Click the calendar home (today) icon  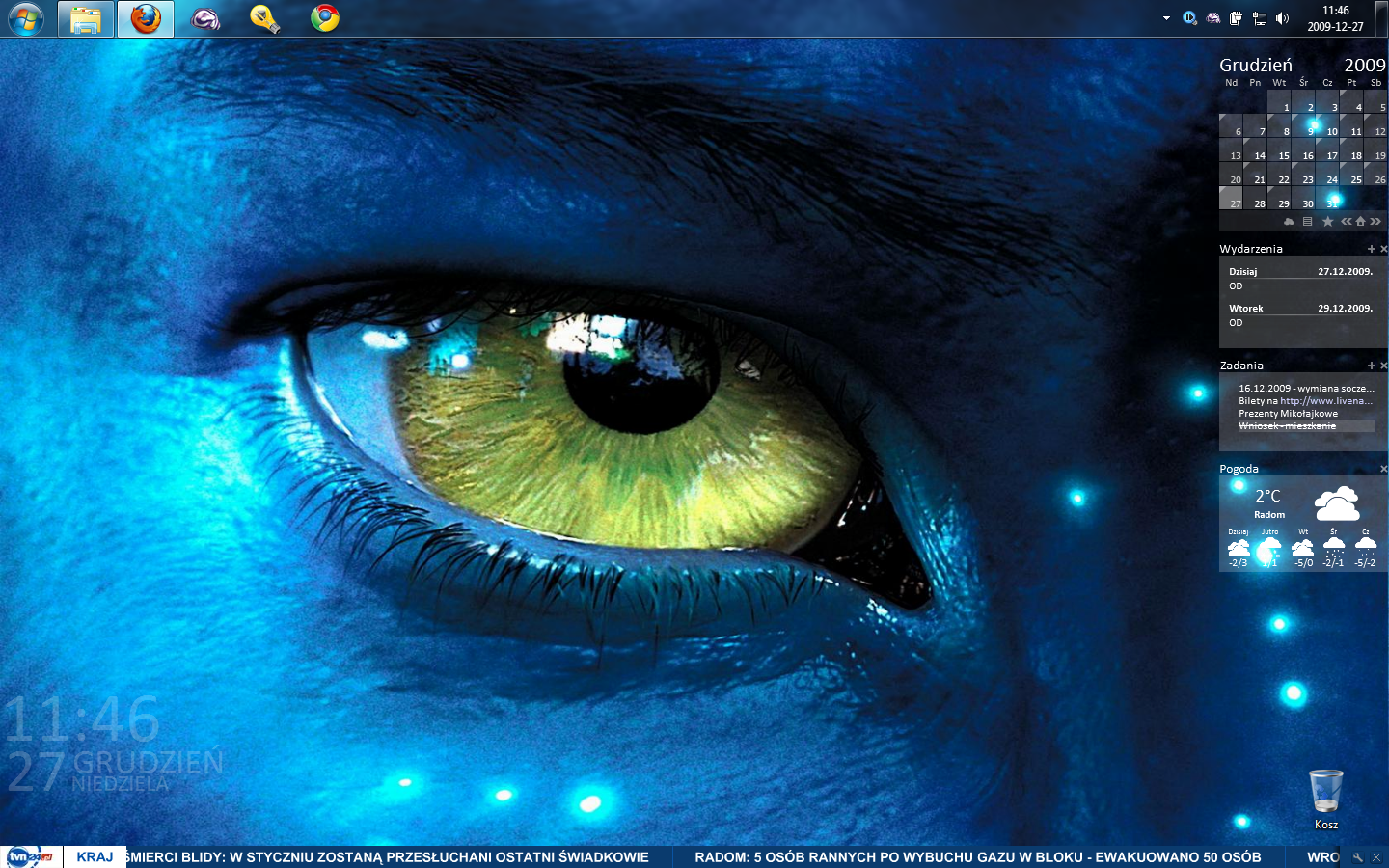tap(1360, 221)
